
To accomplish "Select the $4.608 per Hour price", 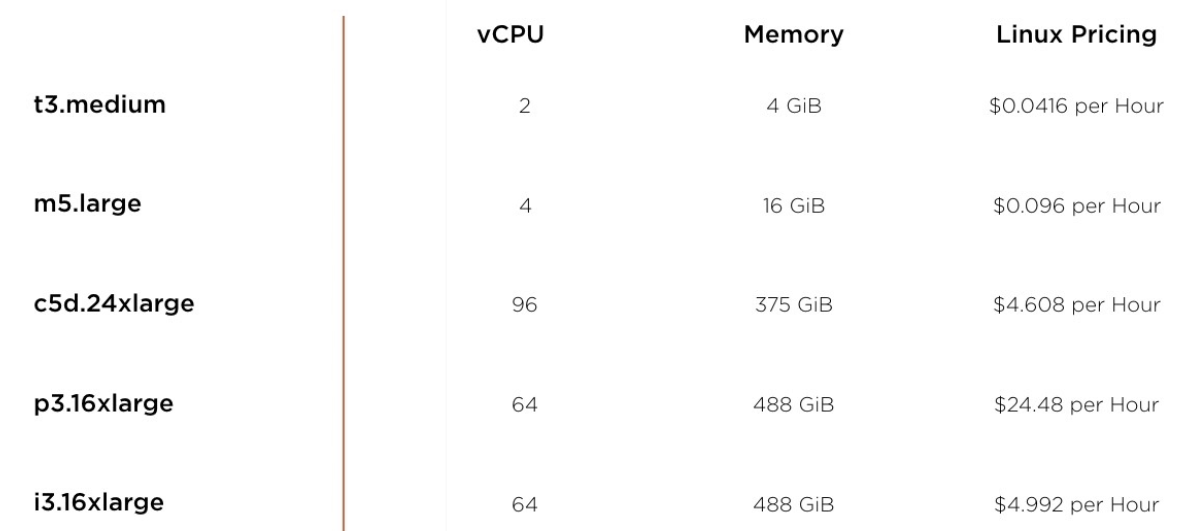I will (x=1077, y=305).
